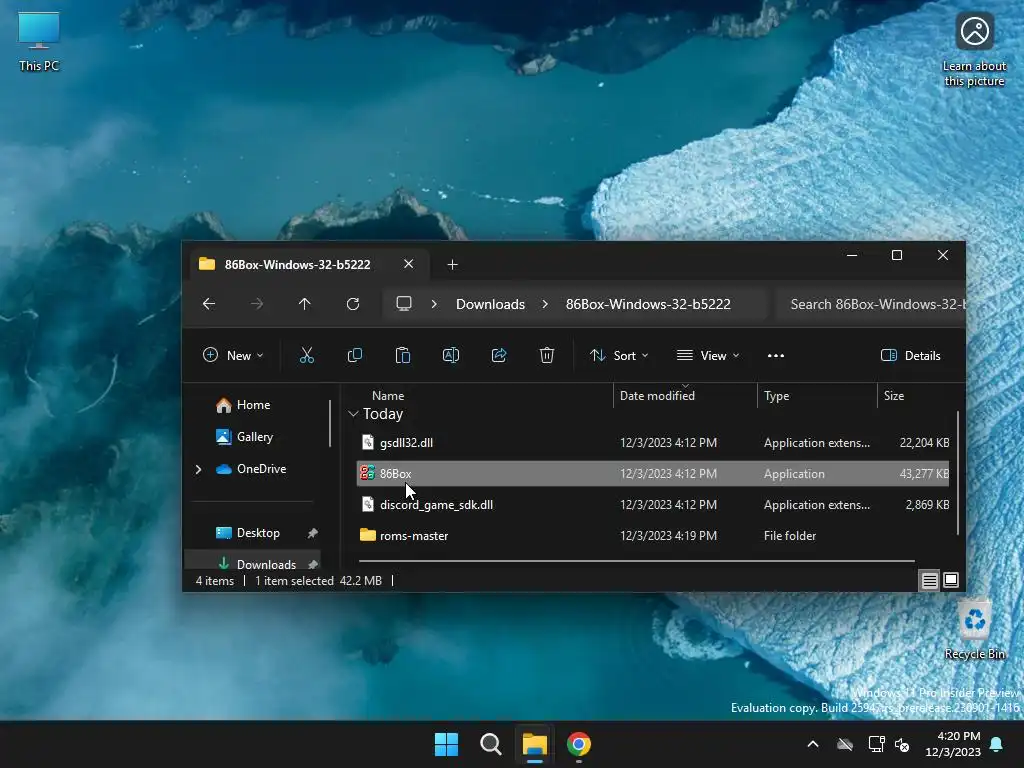Sort by Name column header
The height and width of the screenshot is (768, 1024).
click(388, 396)
